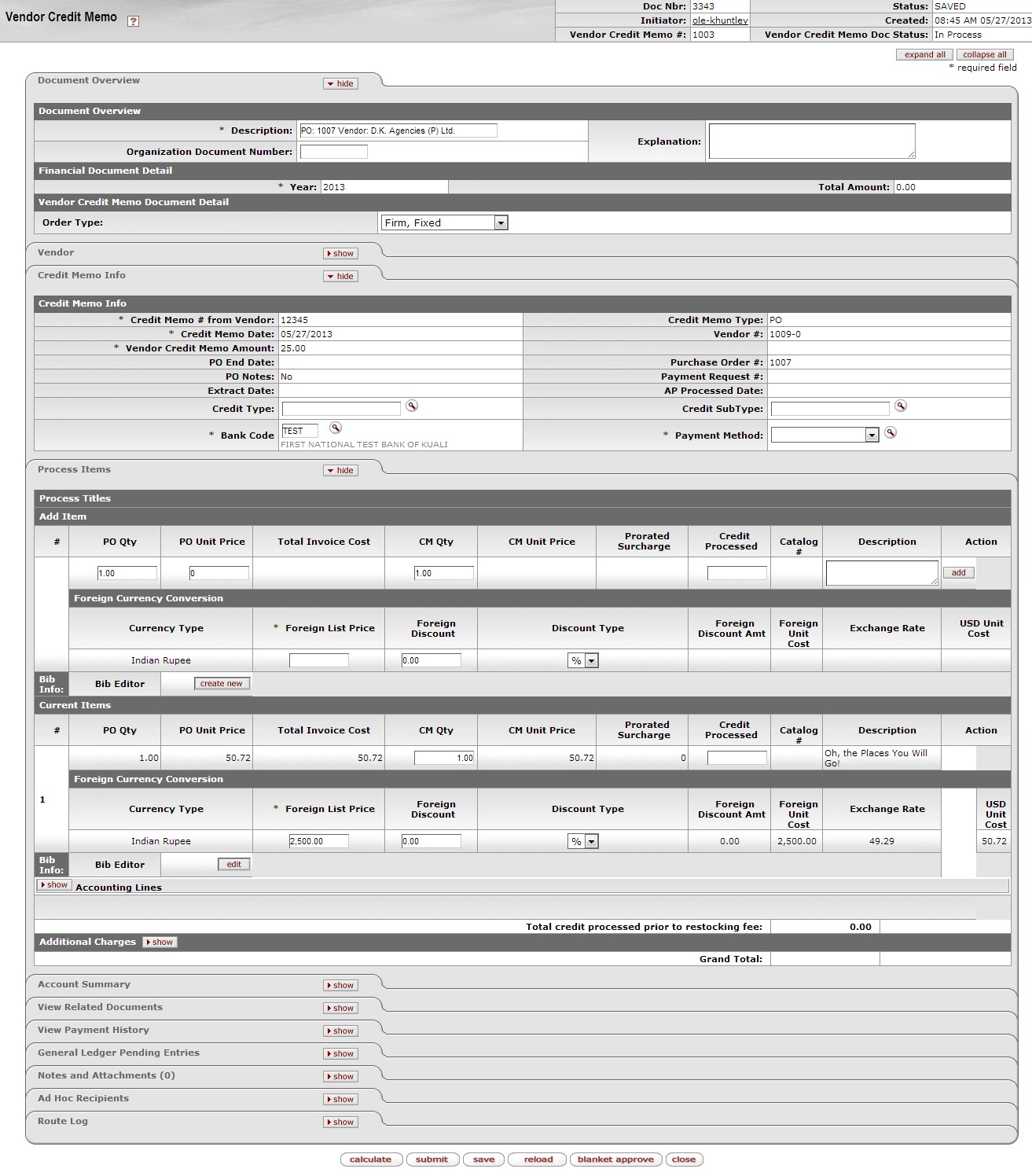Viewport: 1032px width, 1176px height.
Task: Click the Vendor Credit Memo Amount 25.00
Action: click(x=293, y=348)
